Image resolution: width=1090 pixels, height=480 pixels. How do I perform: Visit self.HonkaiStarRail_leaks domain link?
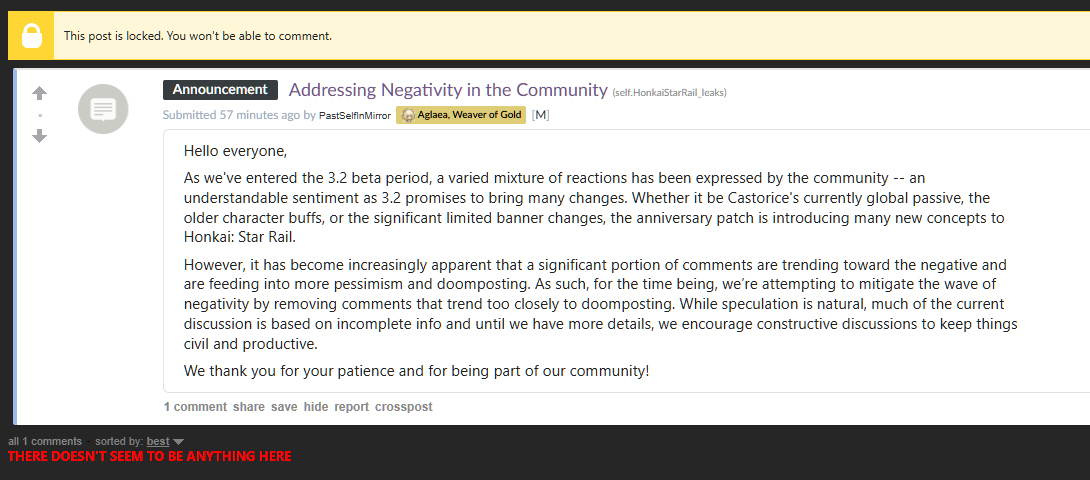click(x=673, y=93)
